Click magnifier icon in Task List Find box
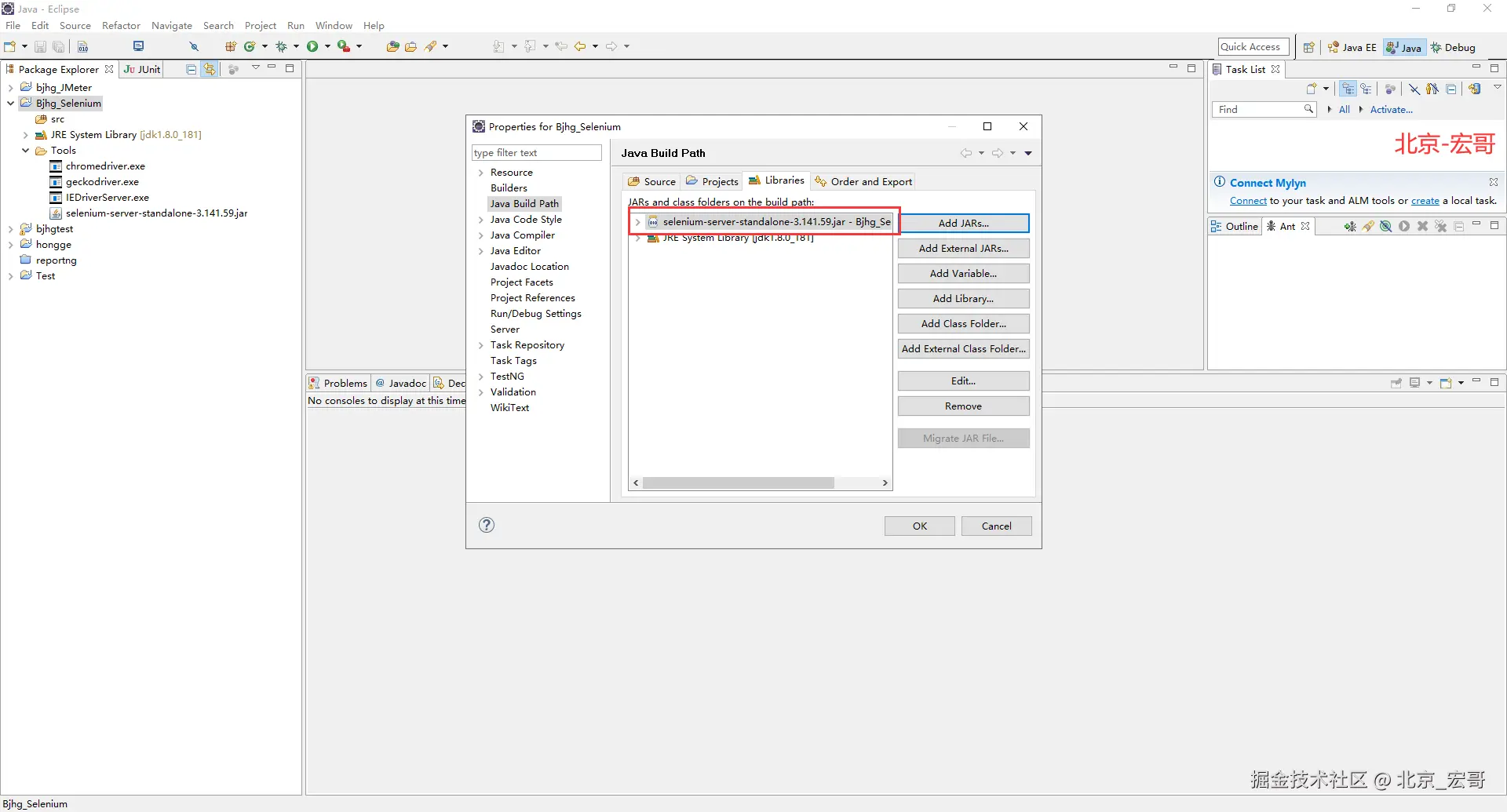 1308,109
